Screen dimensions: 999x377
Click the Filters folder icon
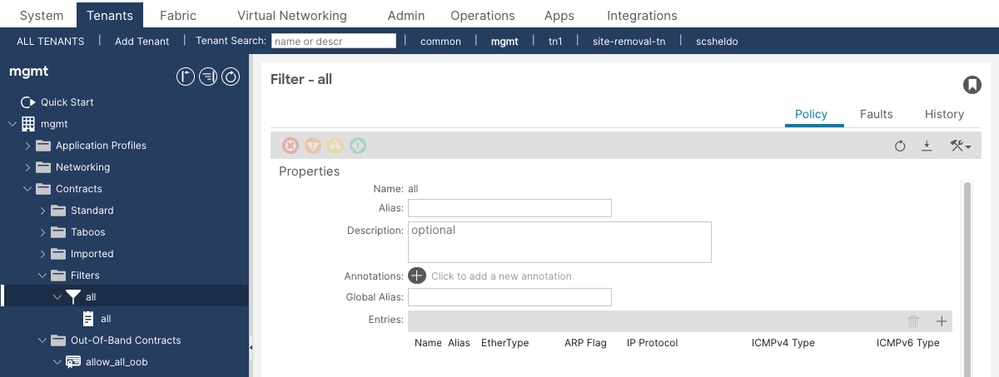[59, 275]
